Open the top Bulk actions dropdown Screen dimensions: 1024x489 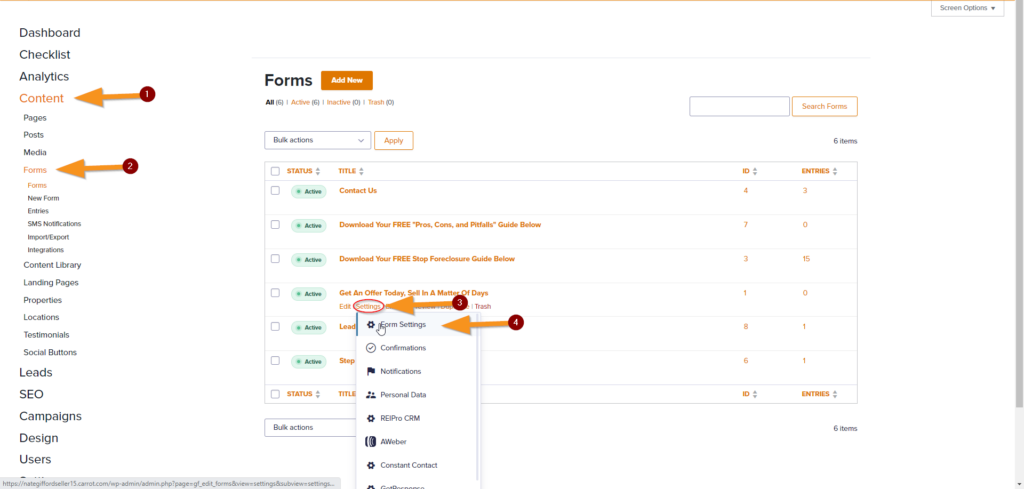[x=317, y=141]
